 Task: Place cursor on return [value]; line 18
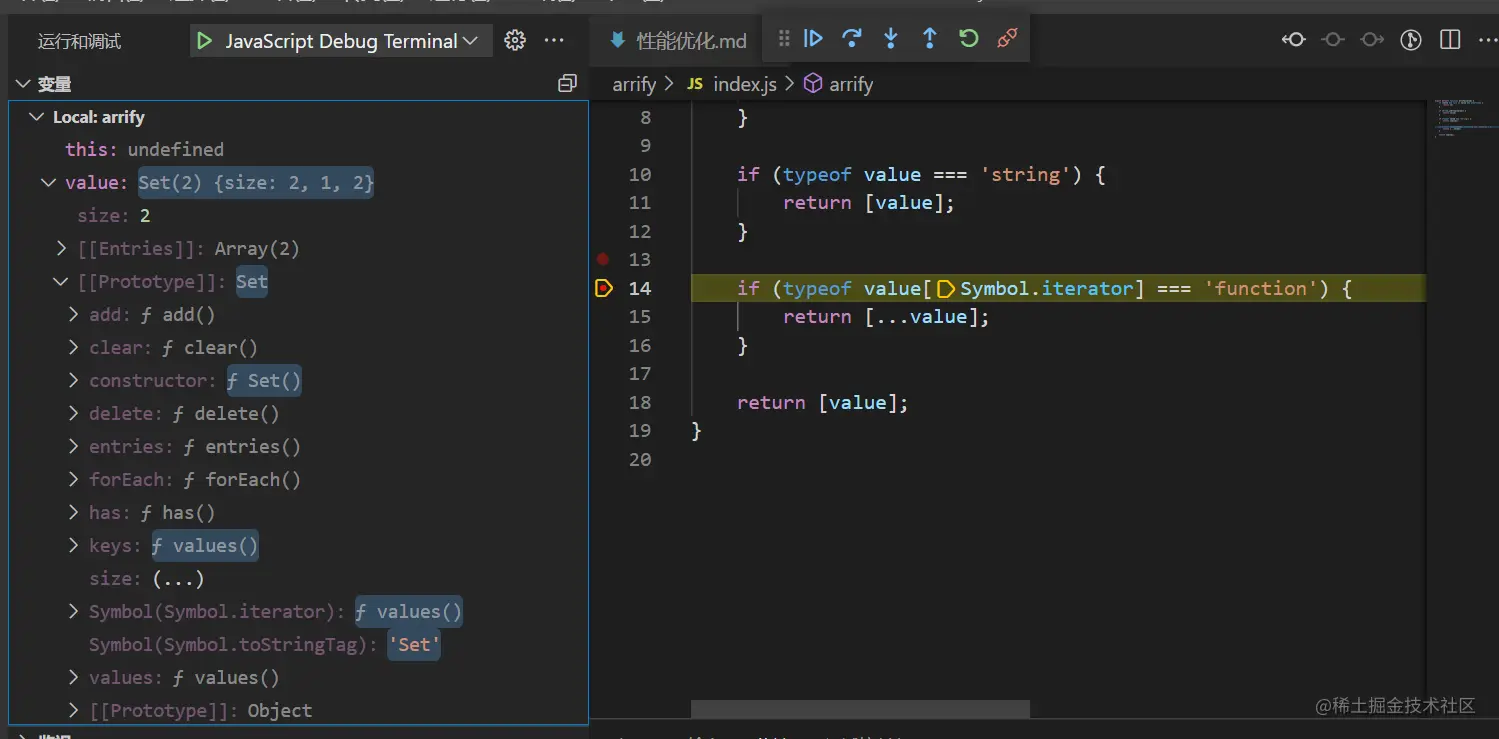823,403
